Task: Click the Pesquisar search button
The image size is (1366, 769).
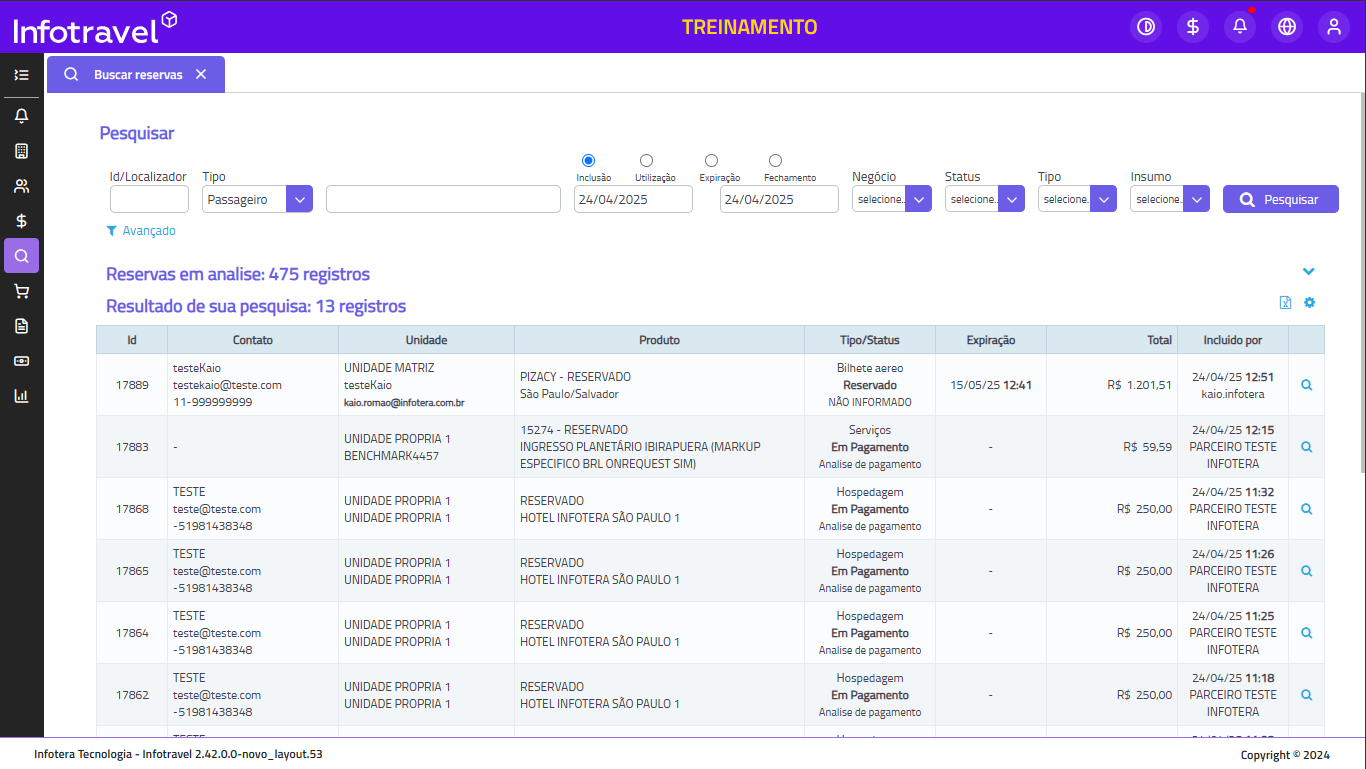Action: (x=1280, y=199)
